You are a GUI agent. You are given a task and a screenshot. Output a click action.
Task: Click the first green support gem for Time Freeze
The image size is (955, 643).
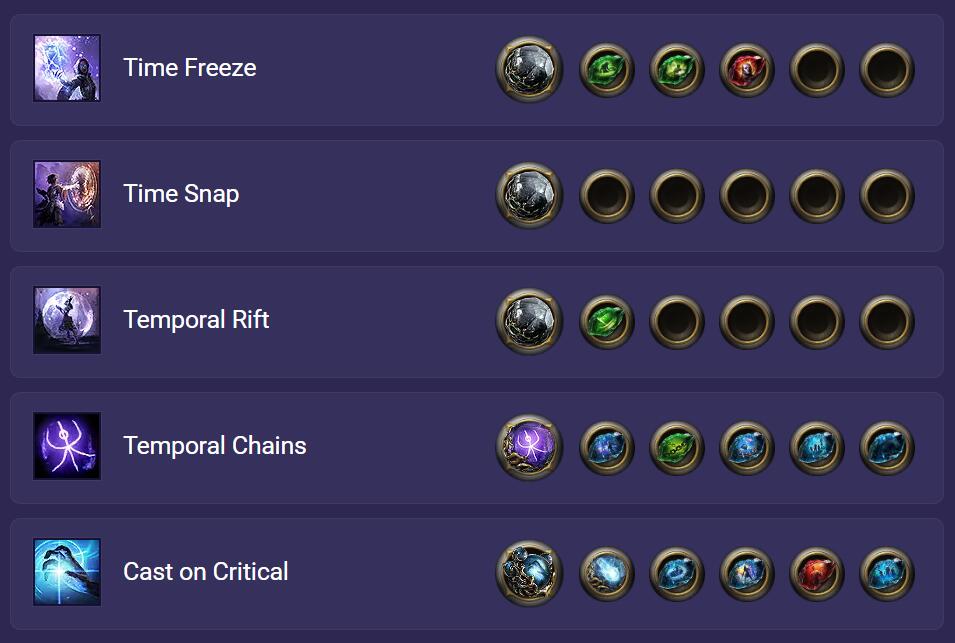[x=607, y=69]
